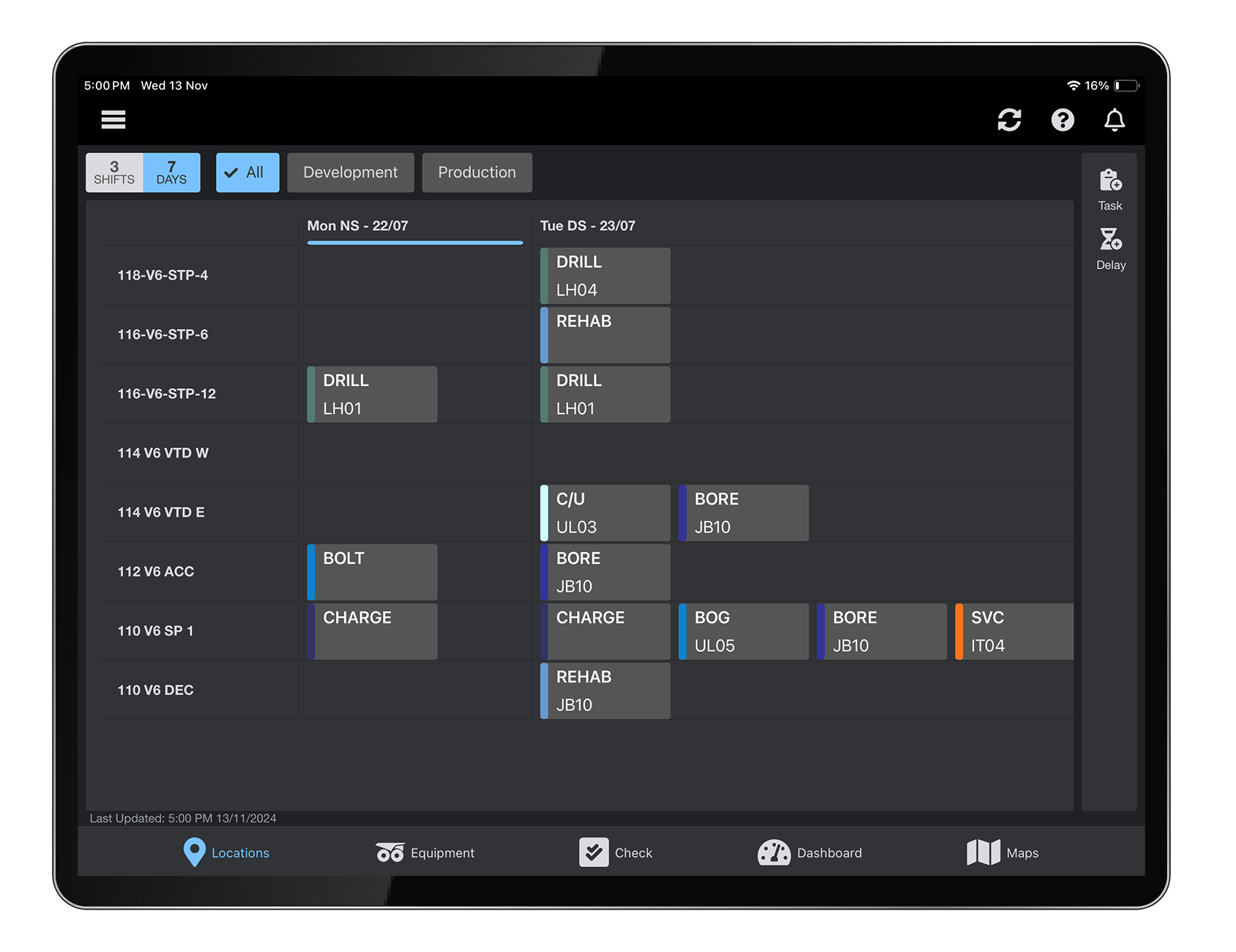This screenshot has width=1236, height=952.
Task: Tap the Wi-Fi status icon
Action: click(x=1073, y=86)
